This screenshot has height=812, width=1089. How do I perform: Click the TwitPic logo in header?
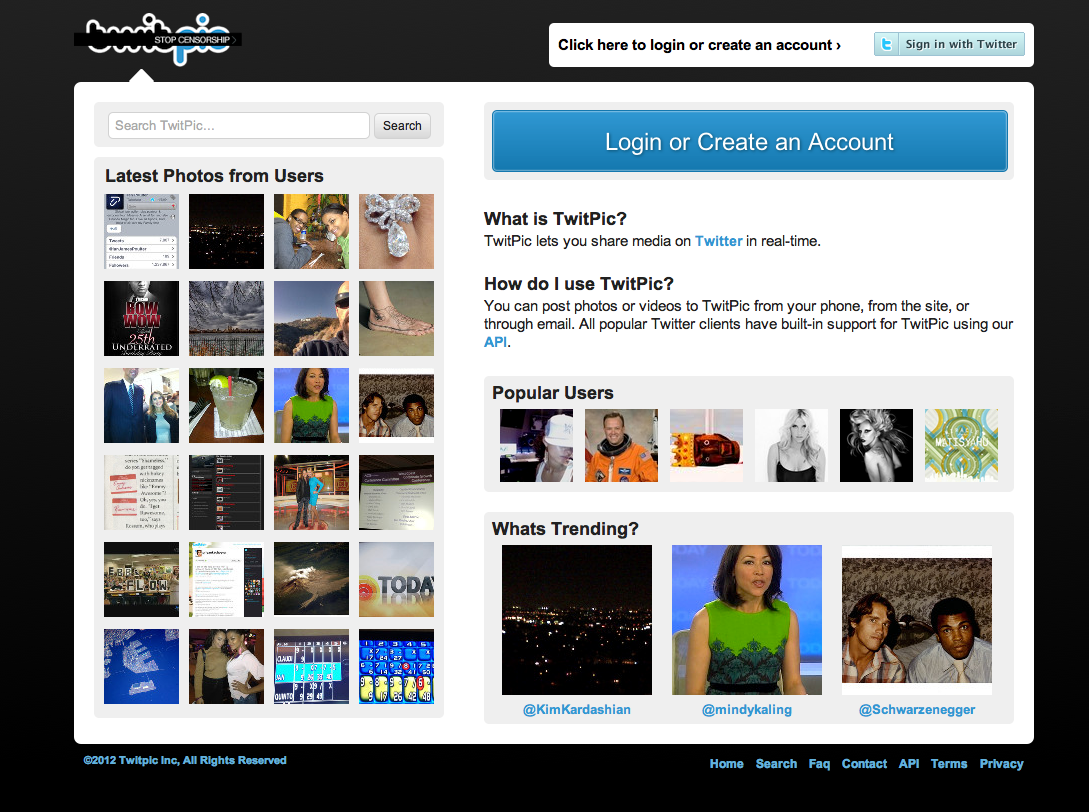pos(157,40)
